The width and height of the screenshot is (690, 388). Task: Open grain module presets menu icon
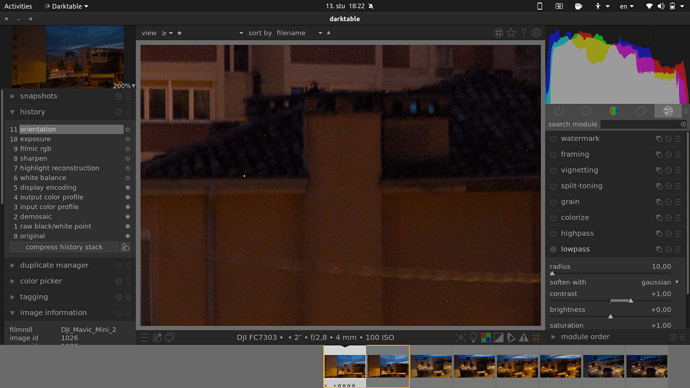click(x=678, y=202)
